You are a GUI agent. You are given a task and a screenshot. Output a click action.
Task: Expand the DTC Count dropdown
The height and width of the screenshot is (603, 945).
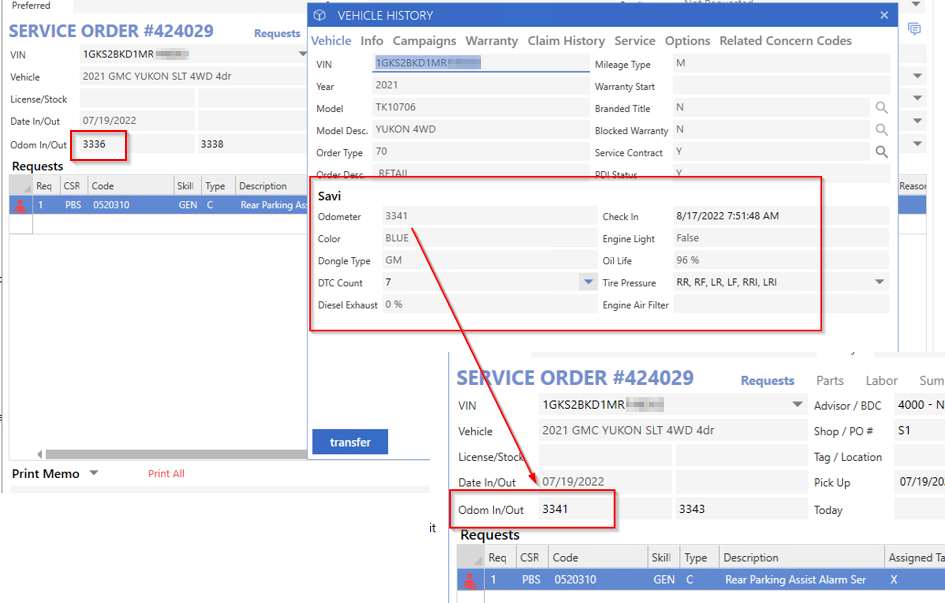pyautogui.click(x=588, y=281)
